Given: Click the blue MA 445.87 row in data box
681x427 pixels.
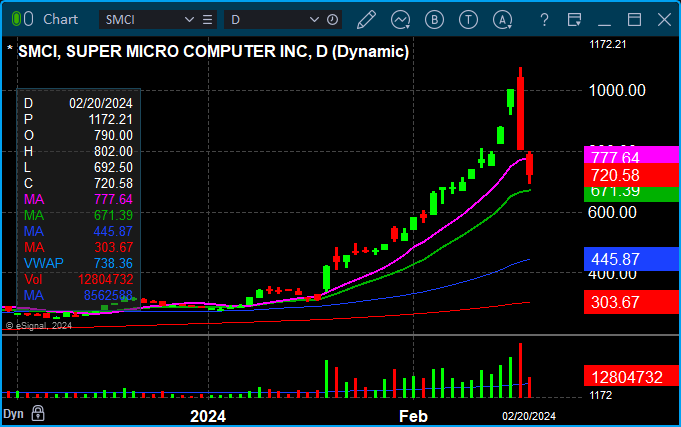Looking at the screenshot, I should point(78,232).
